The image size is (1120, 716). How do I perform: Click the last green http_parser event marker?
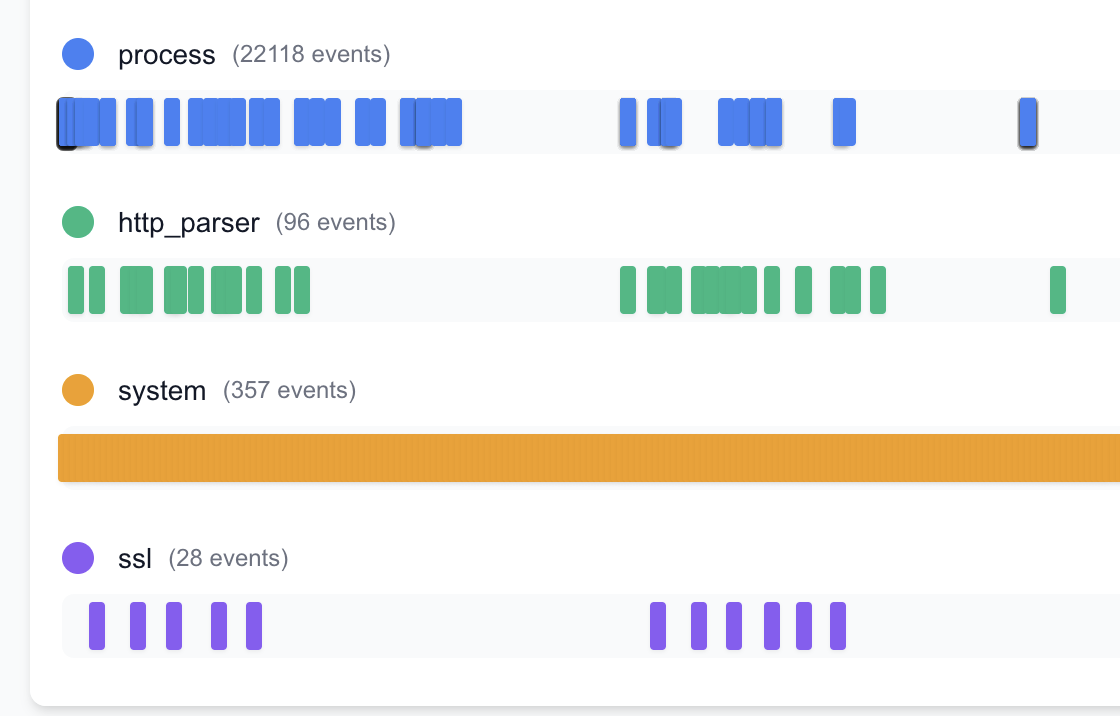click(1056, 289)
